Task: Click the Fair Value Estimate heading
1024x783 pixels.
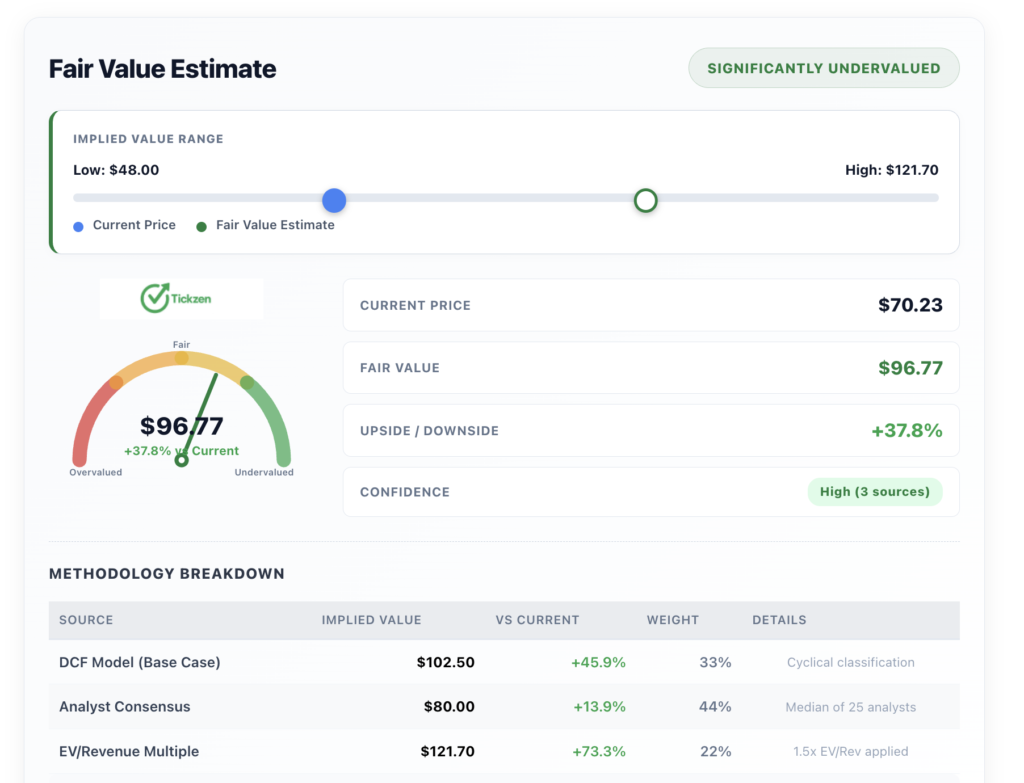Action: (163, 69)
